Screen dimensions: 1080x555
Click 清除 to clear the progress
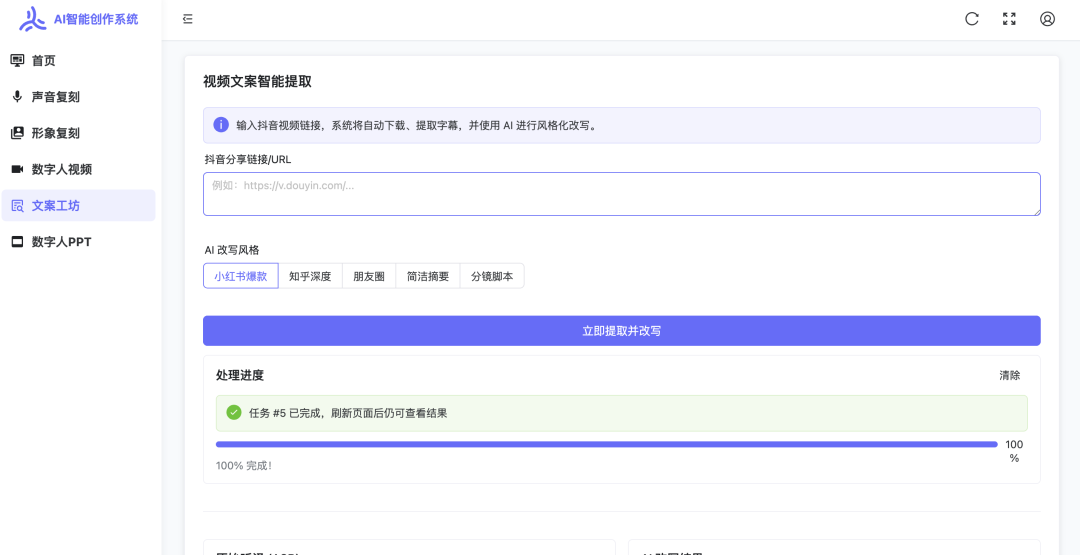pyautogui.click(x=1010, y=375)
